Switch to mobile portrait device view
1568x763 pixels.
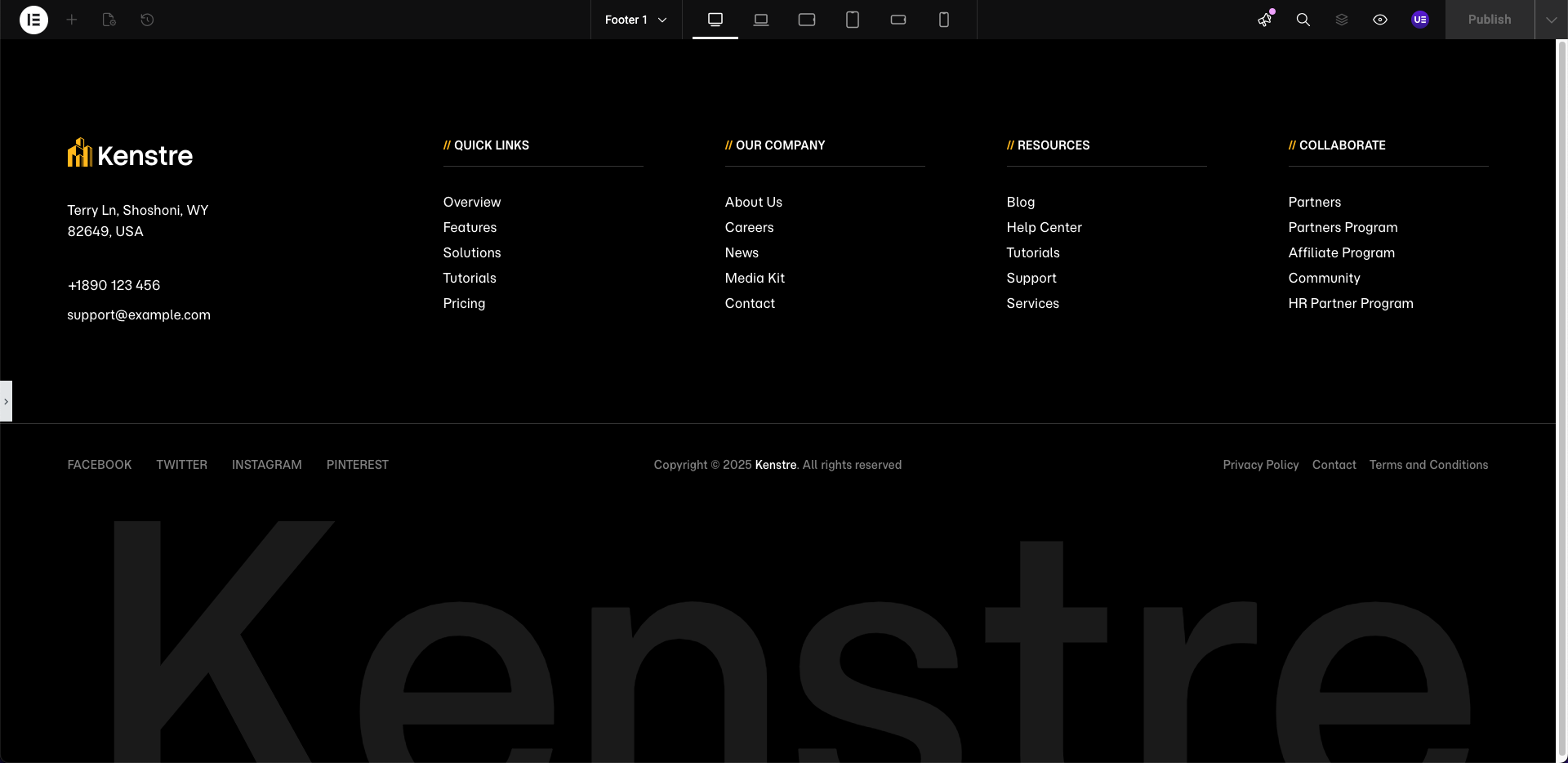944,20
